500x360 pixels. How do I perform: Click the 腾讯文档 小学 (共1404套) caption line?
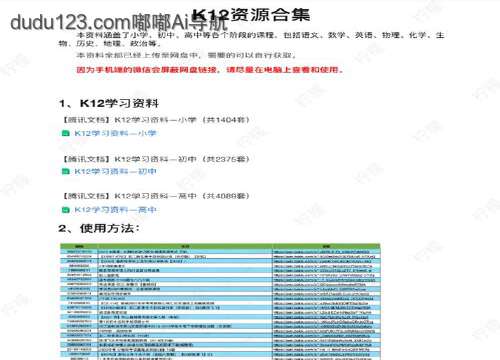156,120
